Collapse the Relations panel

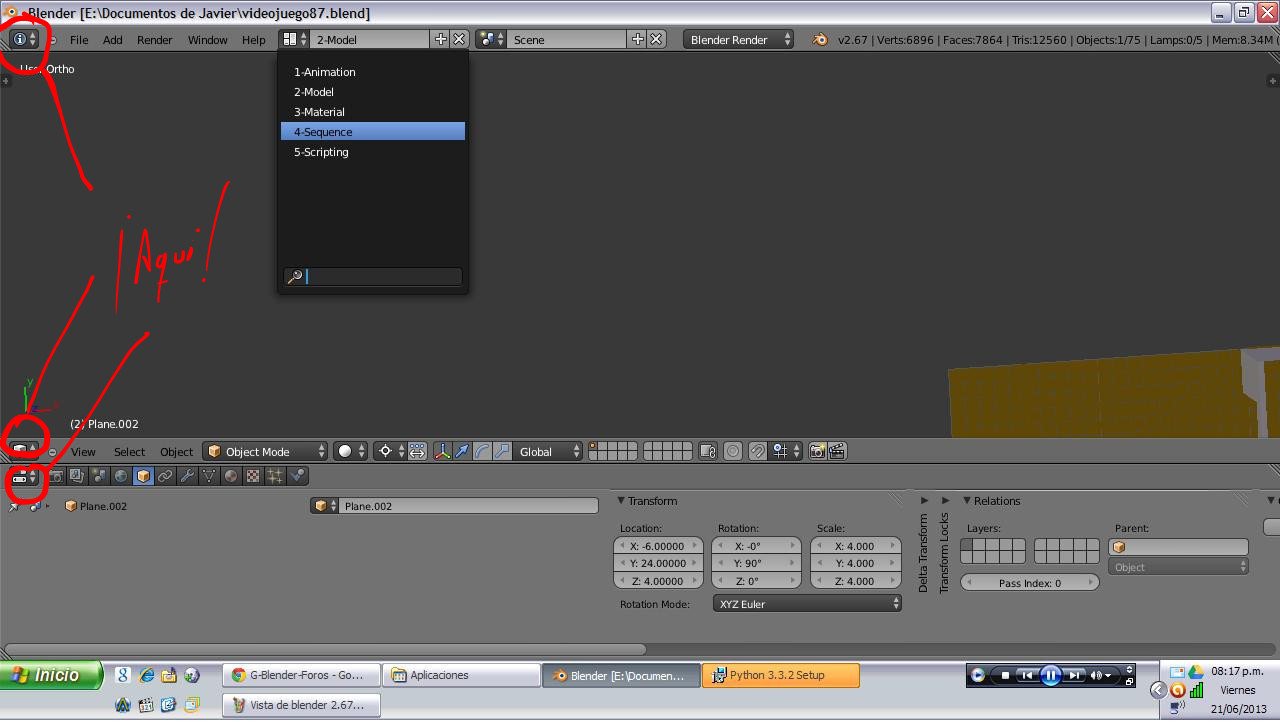click(x=967, y=501)
